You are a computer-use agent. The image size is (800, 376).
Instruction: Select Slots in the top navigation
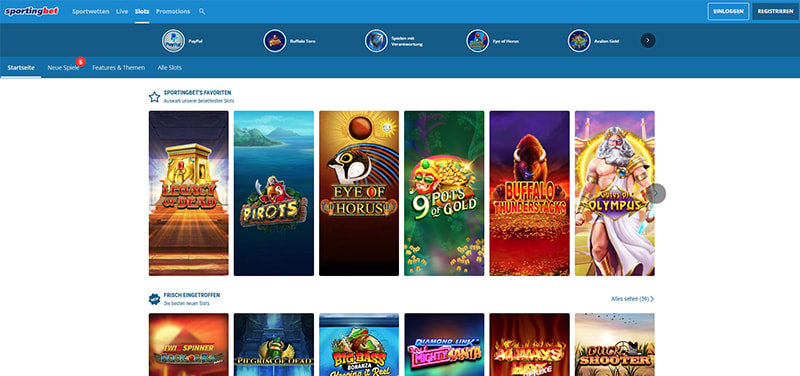point(142,11)
